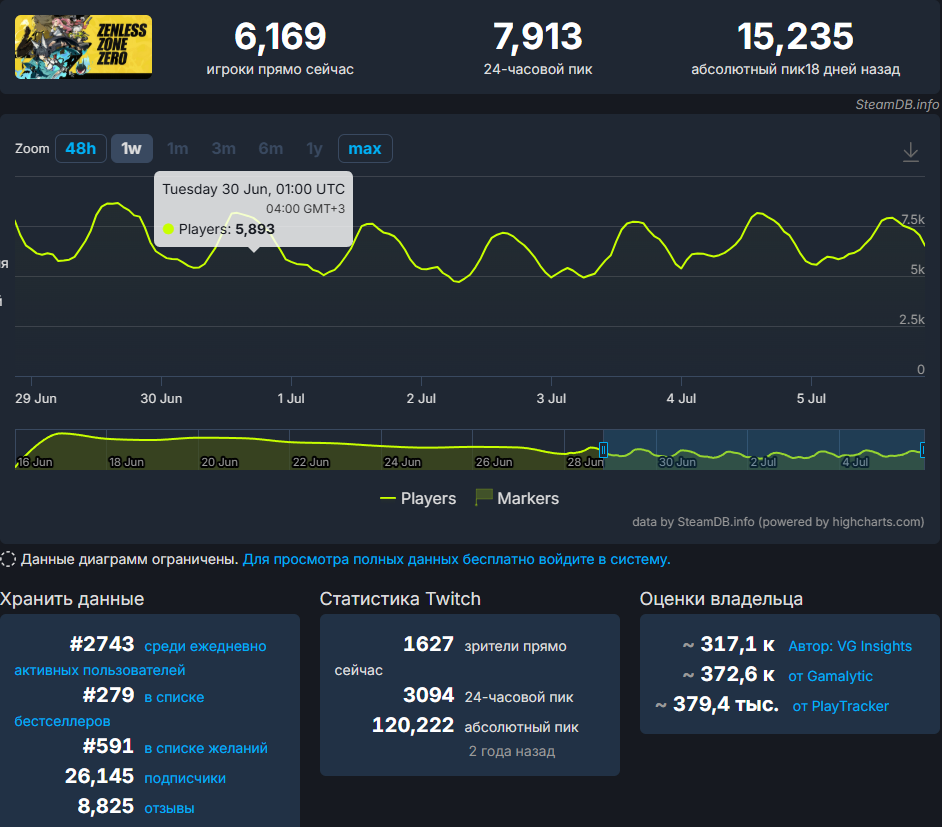Click the data by SteamDB.info highcharts credit
Screen dimensions: 942x827
tap(778, 522)
